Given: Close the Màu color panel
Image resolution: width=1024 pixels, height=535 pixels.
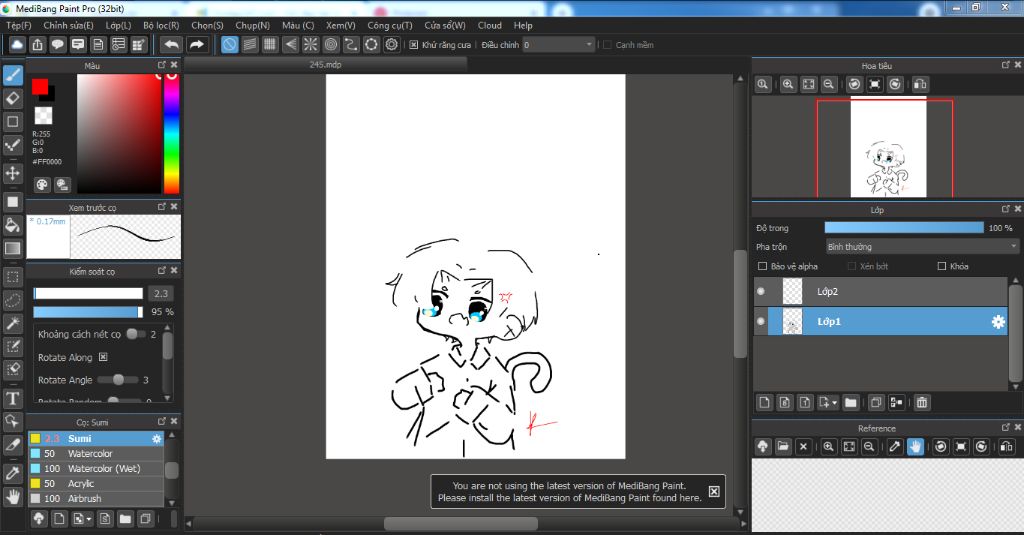Looking at the screenshot, I should [x=174, y=65].
